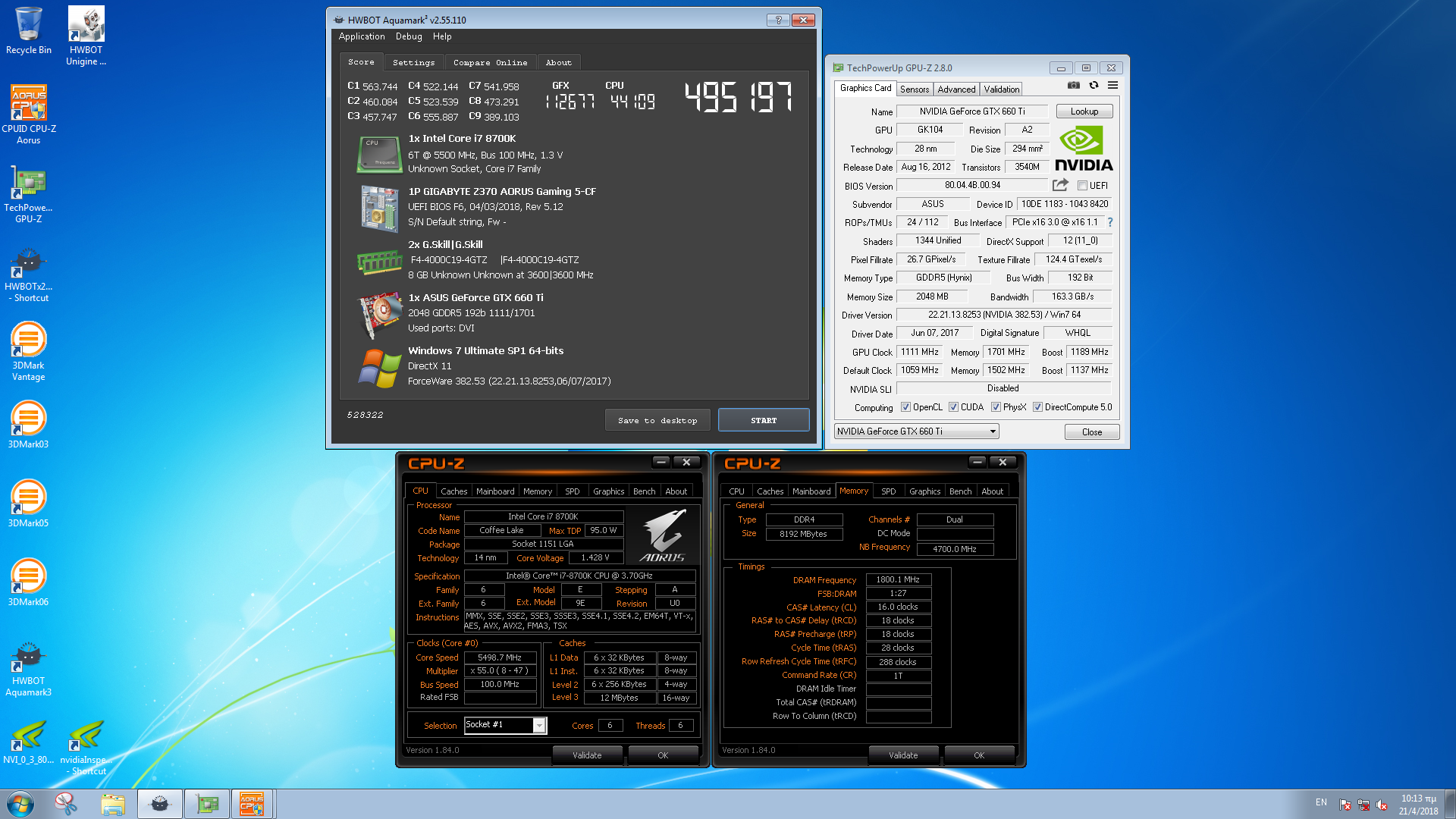Click the Bus Interface question mark icon
Image resolution: width=1456 pixels, height=819 pixels.
click(x=1110, y=222)
